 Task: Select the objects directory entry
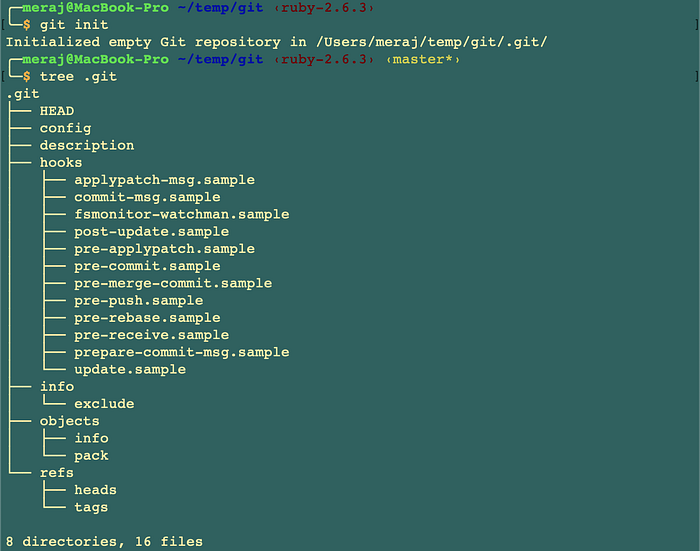(x=70, y=421)
